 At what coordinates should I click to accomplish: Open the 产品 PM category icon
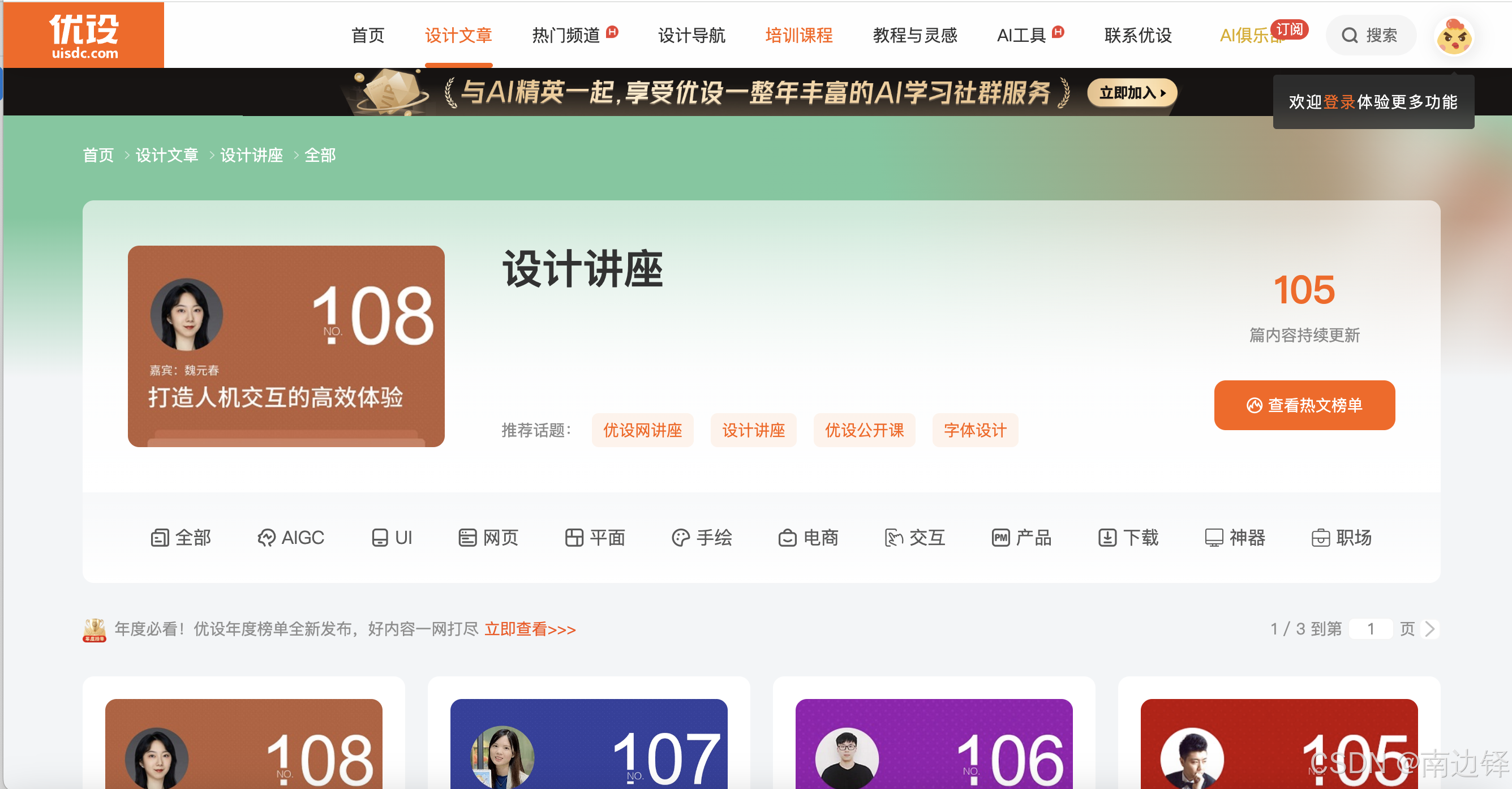(x=1001, y=538)
